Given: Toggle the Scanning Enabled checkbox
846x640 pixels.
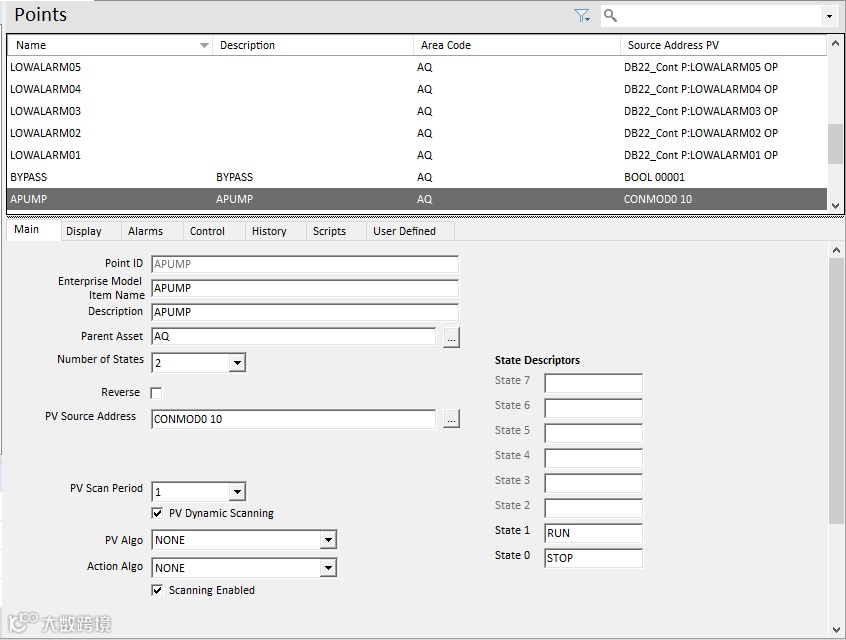Looking at the screenshot, I should (x=157, y=590).
